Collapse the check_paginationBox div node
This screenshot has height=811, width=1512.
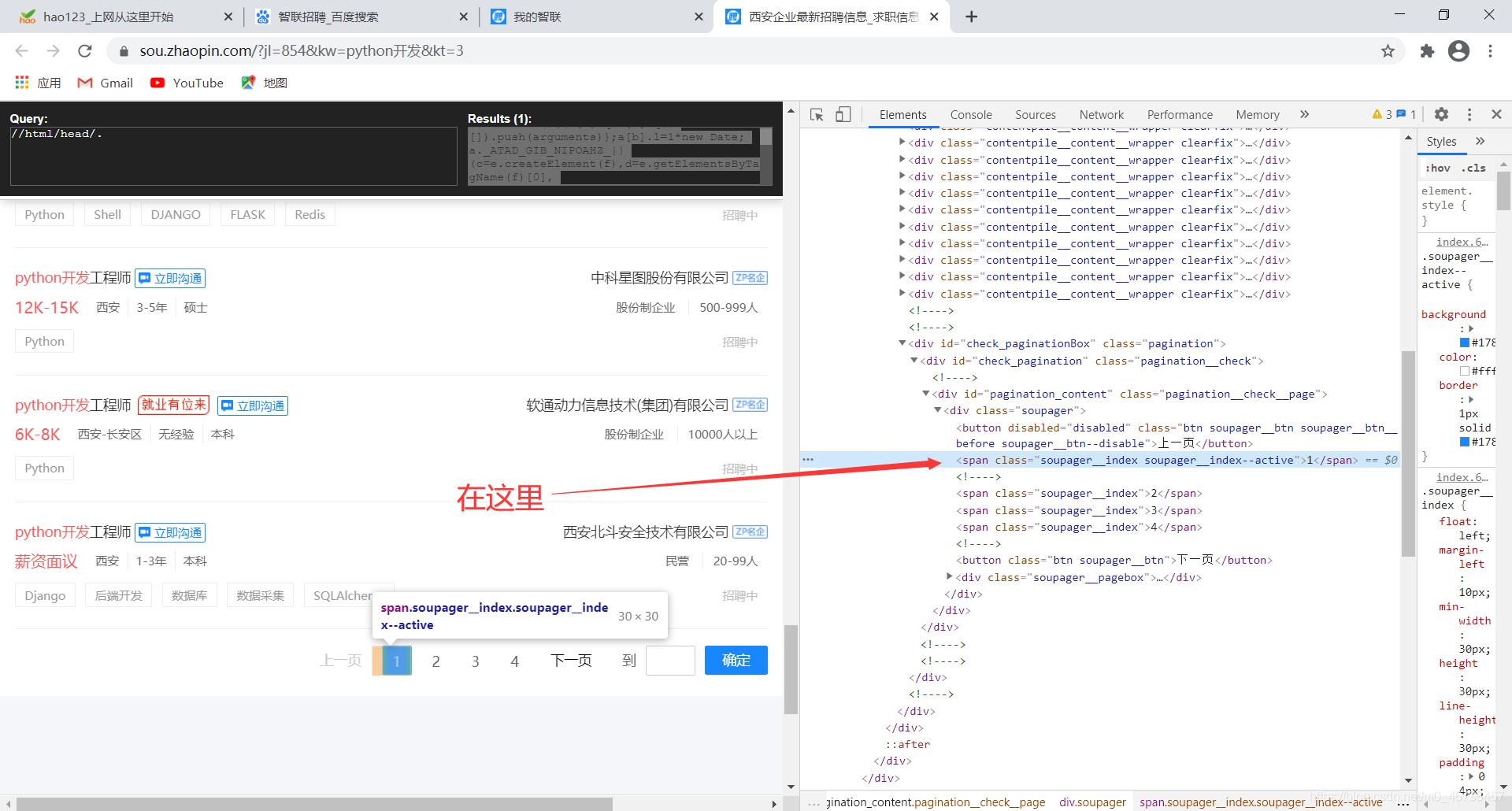[x=902, y=343]
